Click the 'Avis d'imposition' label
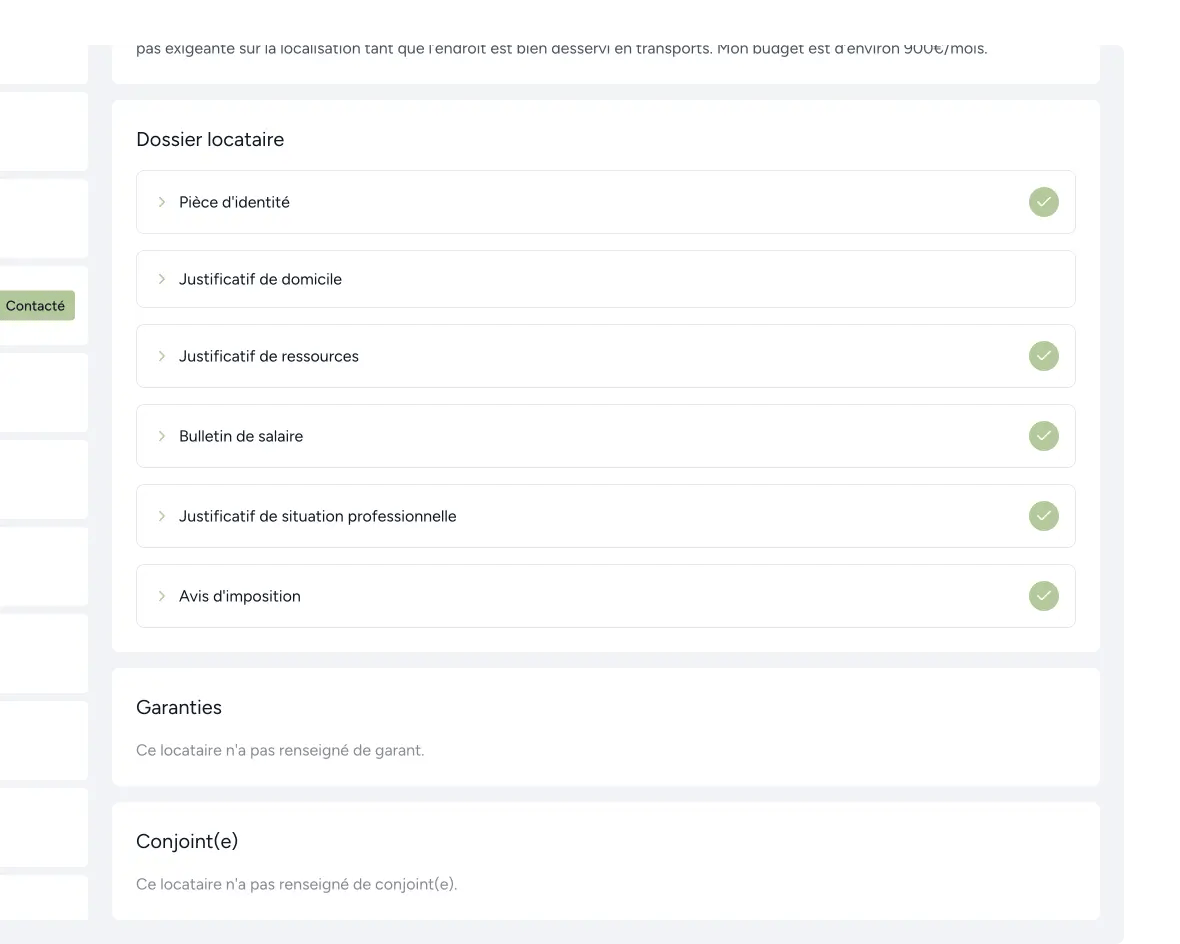The height and width of the screenshot is (944, 1180). 239,595
